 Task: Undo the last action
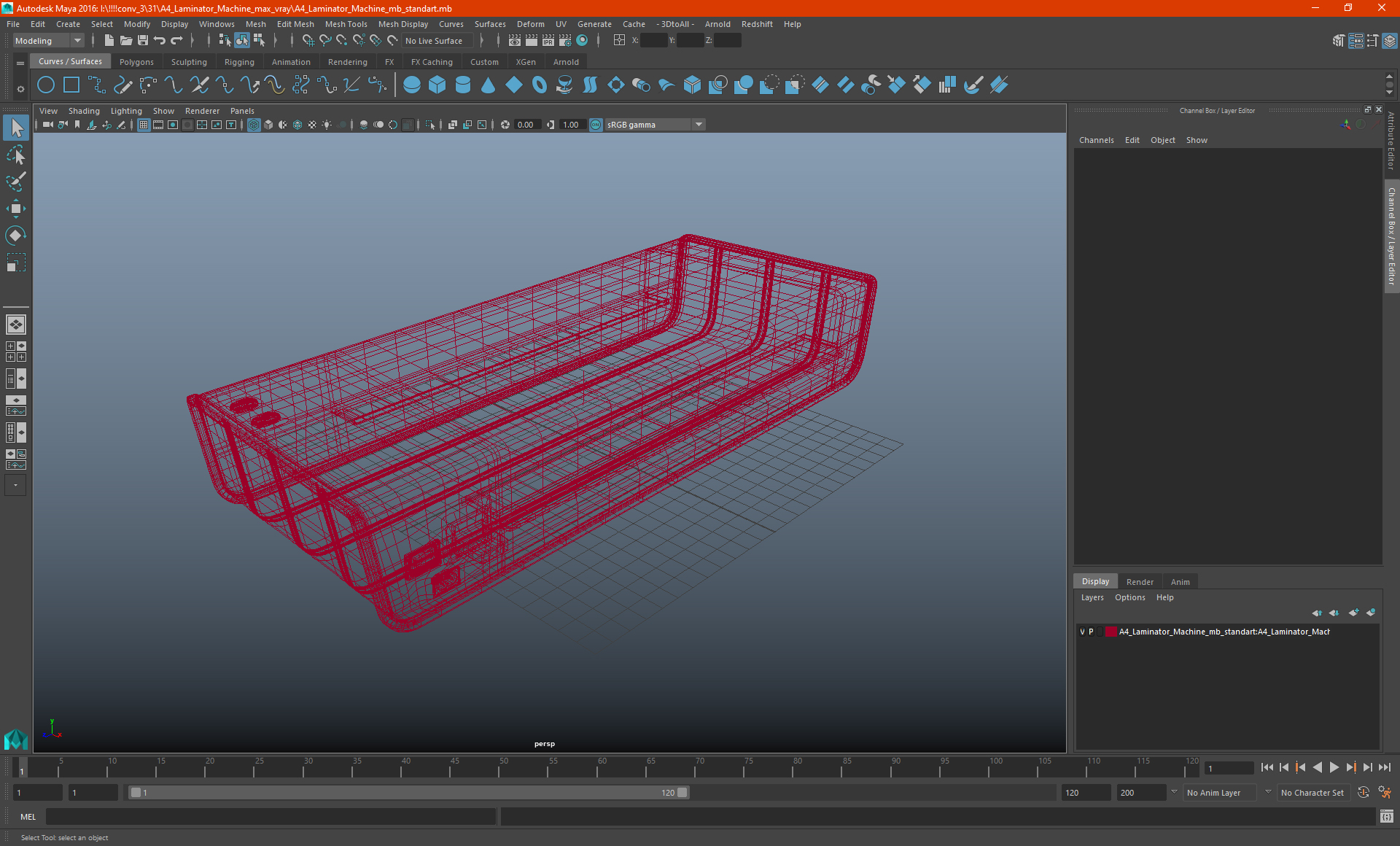pyautogui.click(x=160, y=41)
